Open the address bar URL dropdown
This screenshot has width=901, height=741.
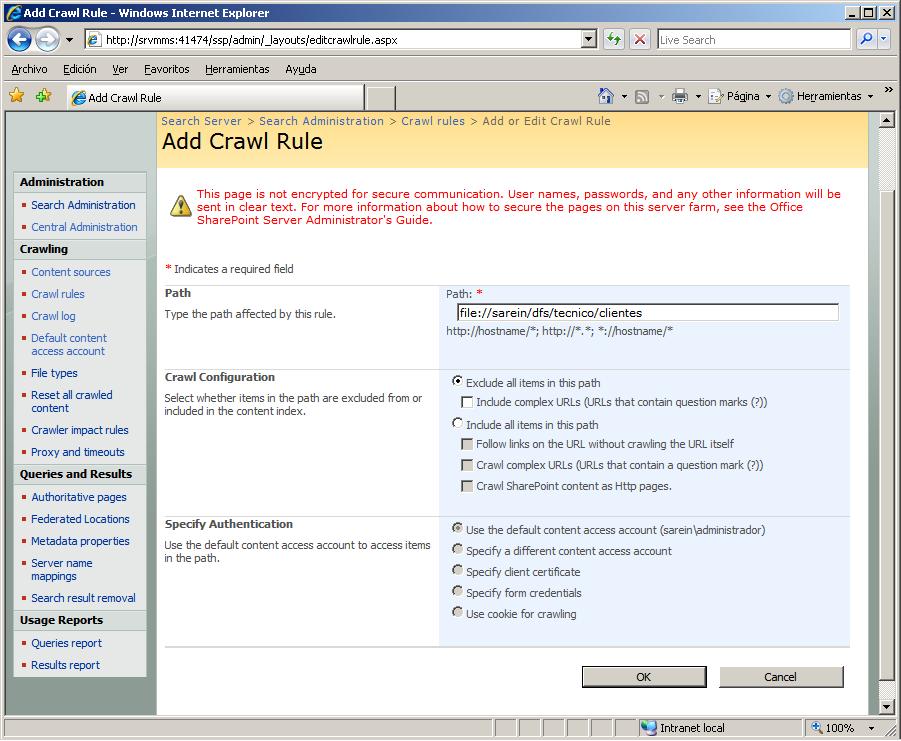pos(588,40)
